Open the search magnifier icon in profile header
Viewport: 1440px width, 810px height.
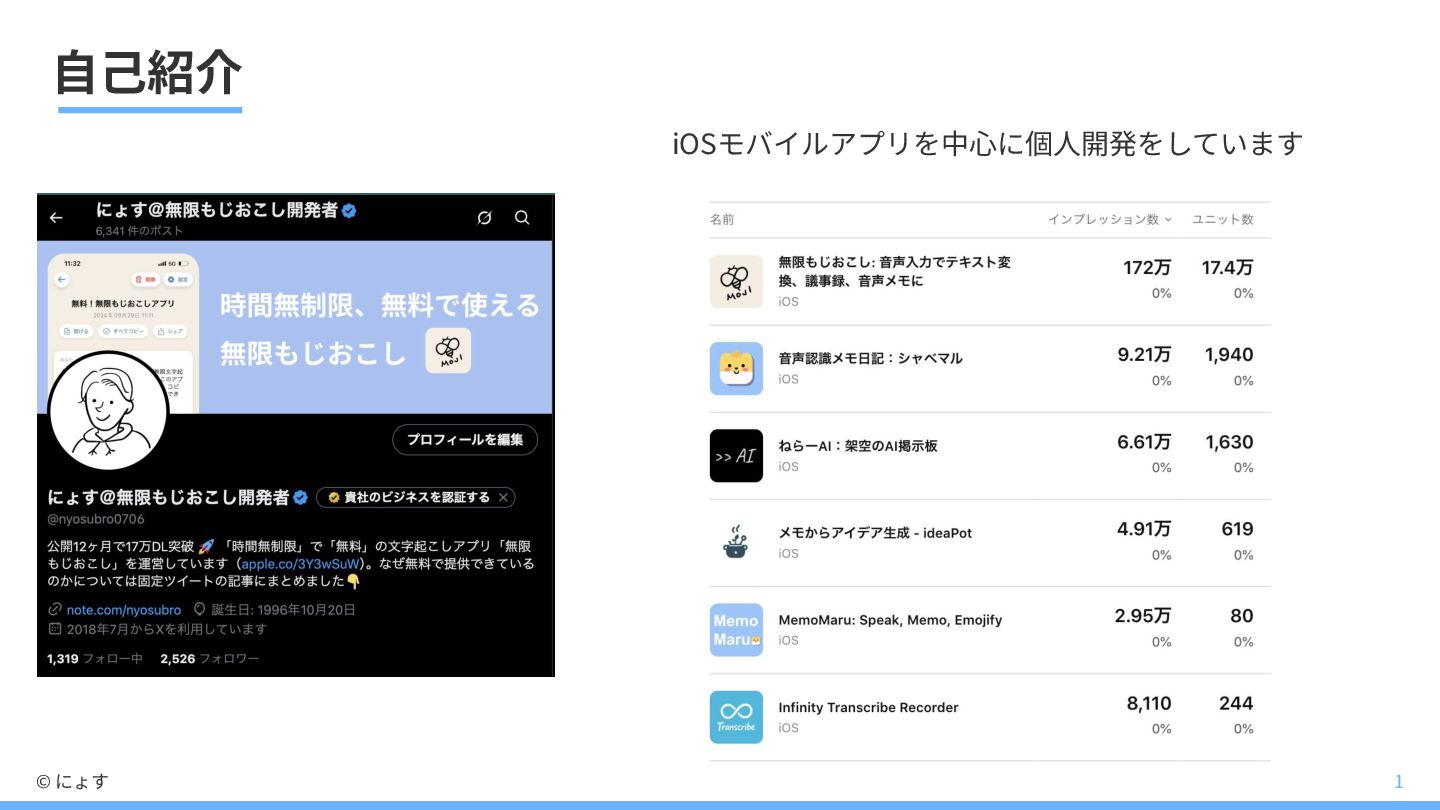[522, 217]
